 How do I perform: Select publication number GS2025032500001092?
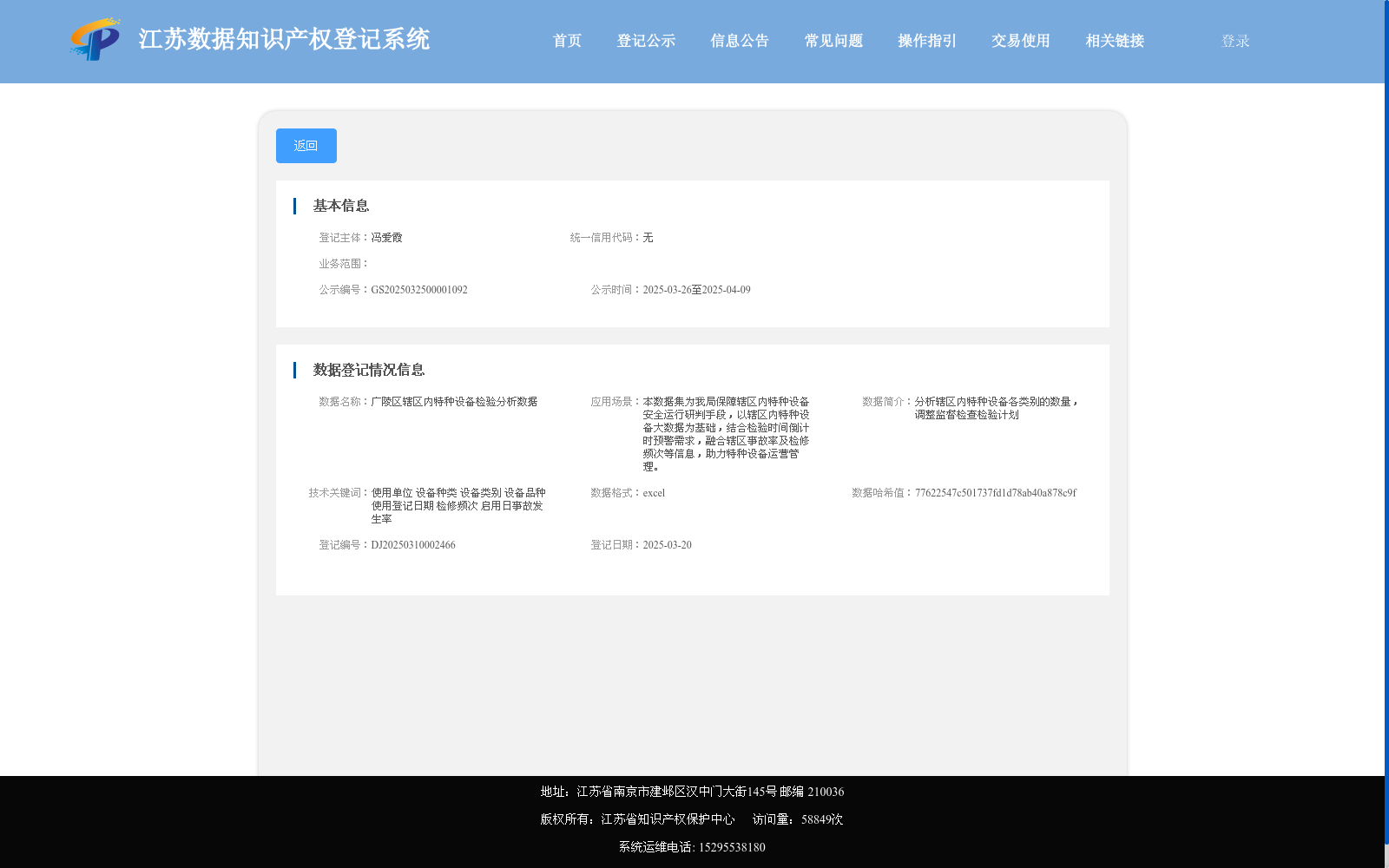419,290
